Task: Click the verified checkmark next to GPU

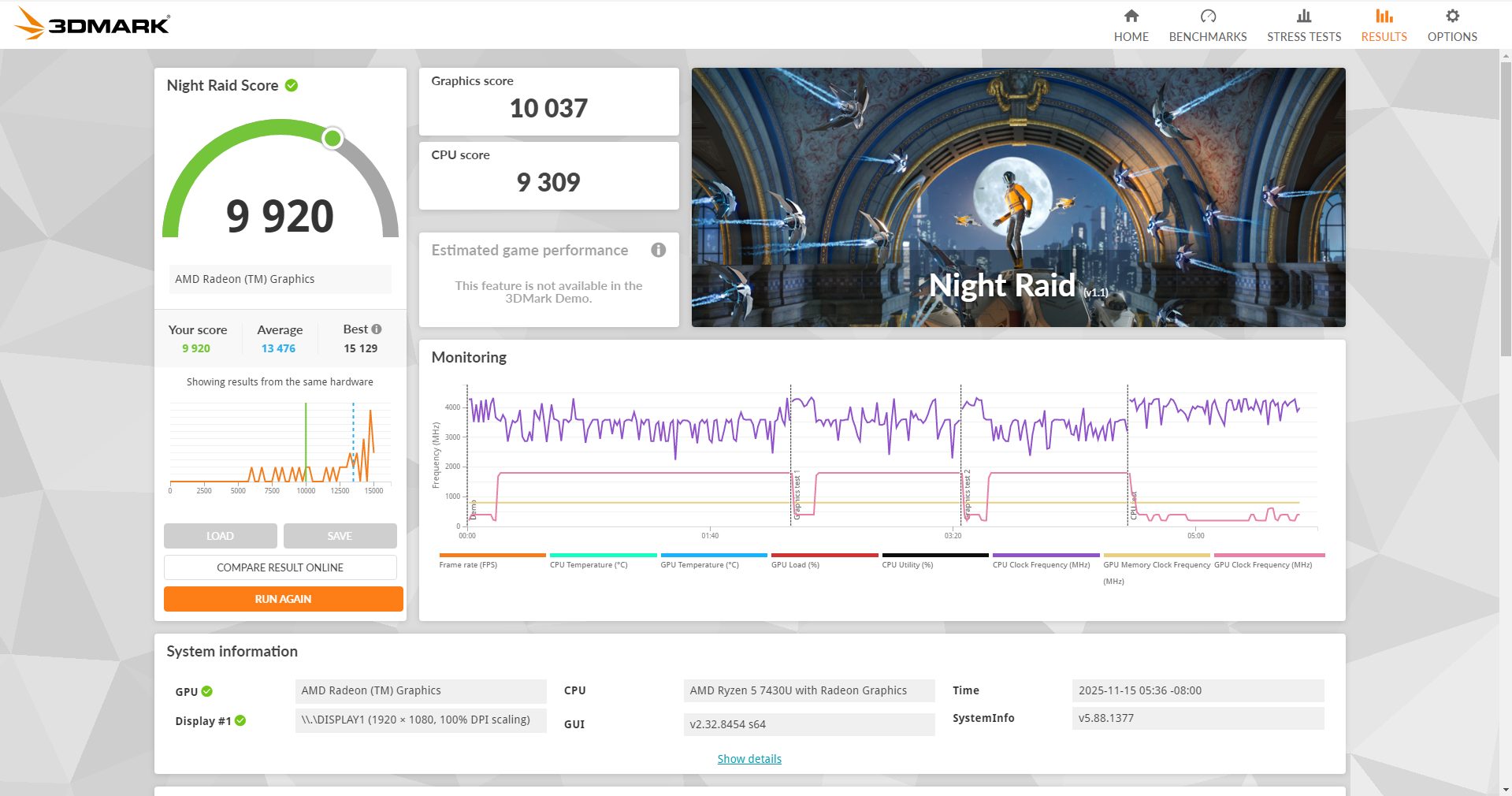Action: point(206,691)
